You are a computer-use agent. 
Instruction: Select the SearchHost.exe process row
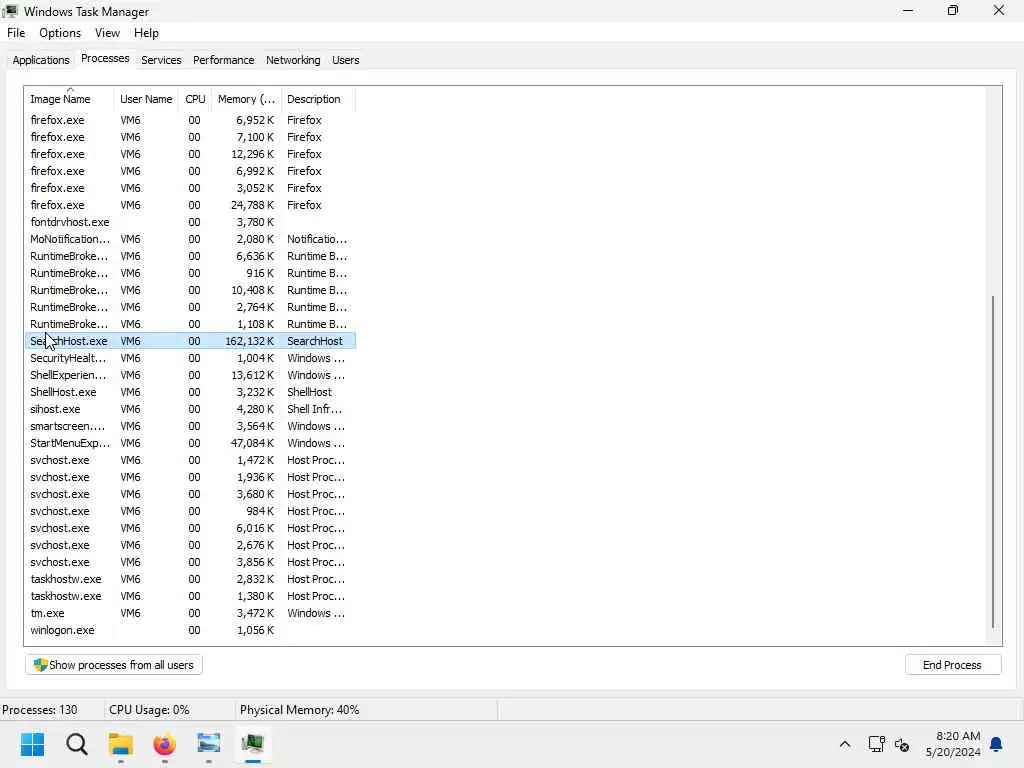[x=190, y=341]
